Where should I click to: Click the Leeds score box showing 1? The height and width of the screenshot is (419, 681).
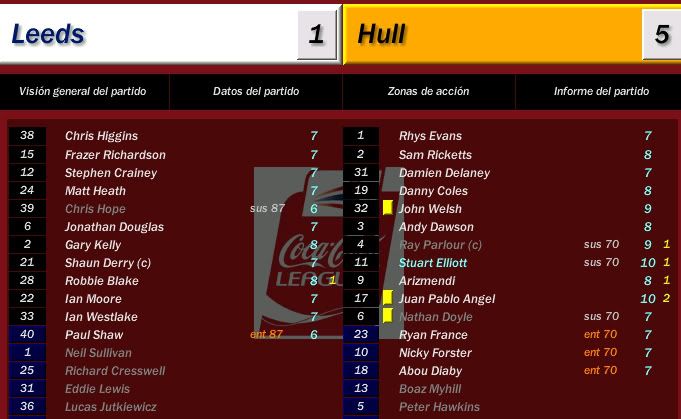(x=317, y=35)
